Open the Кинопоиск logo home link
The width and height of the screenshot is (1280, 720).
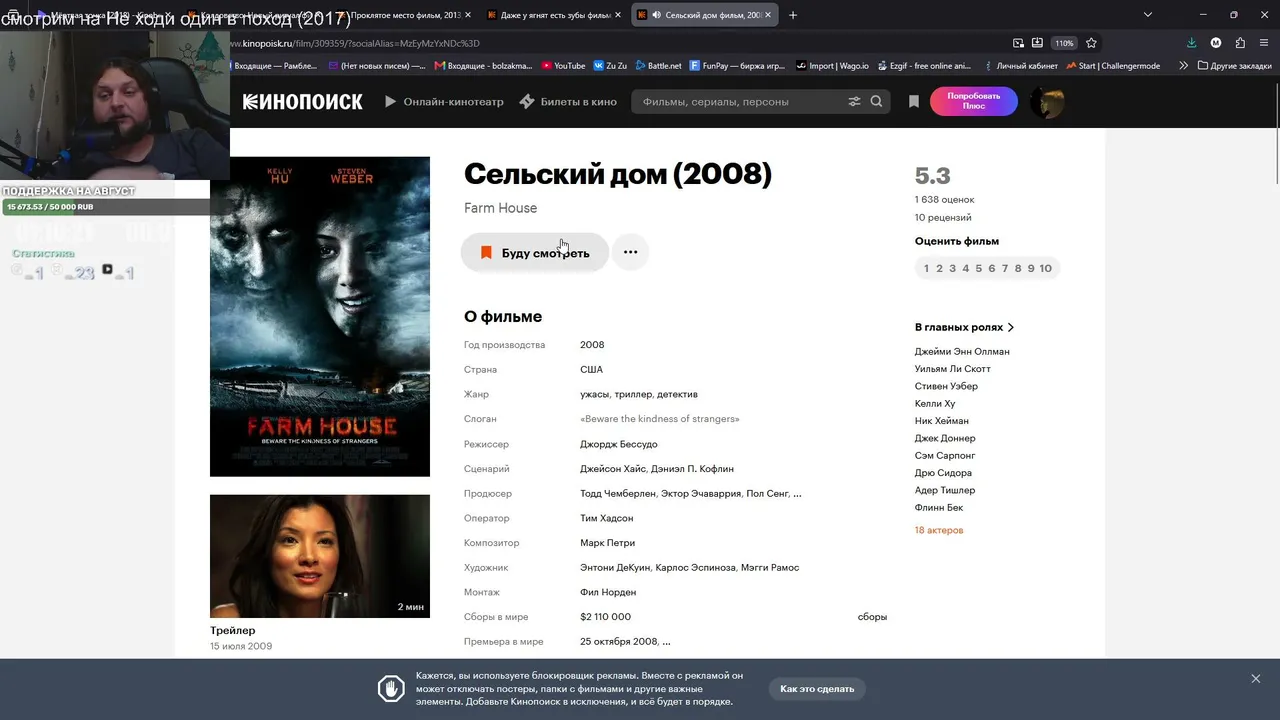(302, 102)
